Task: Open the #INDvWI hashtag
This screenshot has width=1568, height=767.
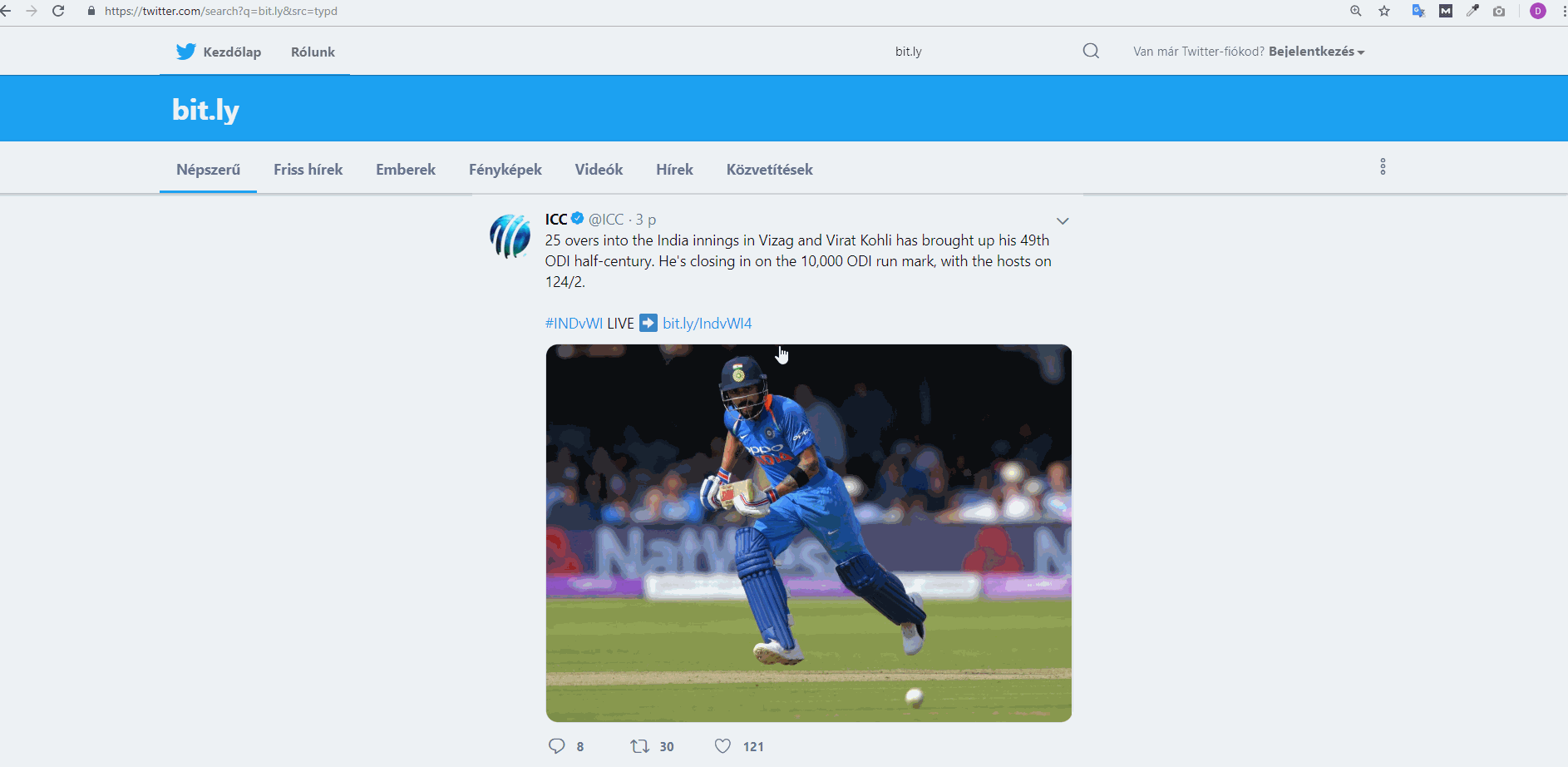Action: pyautogui.click(x=574, y=324)
